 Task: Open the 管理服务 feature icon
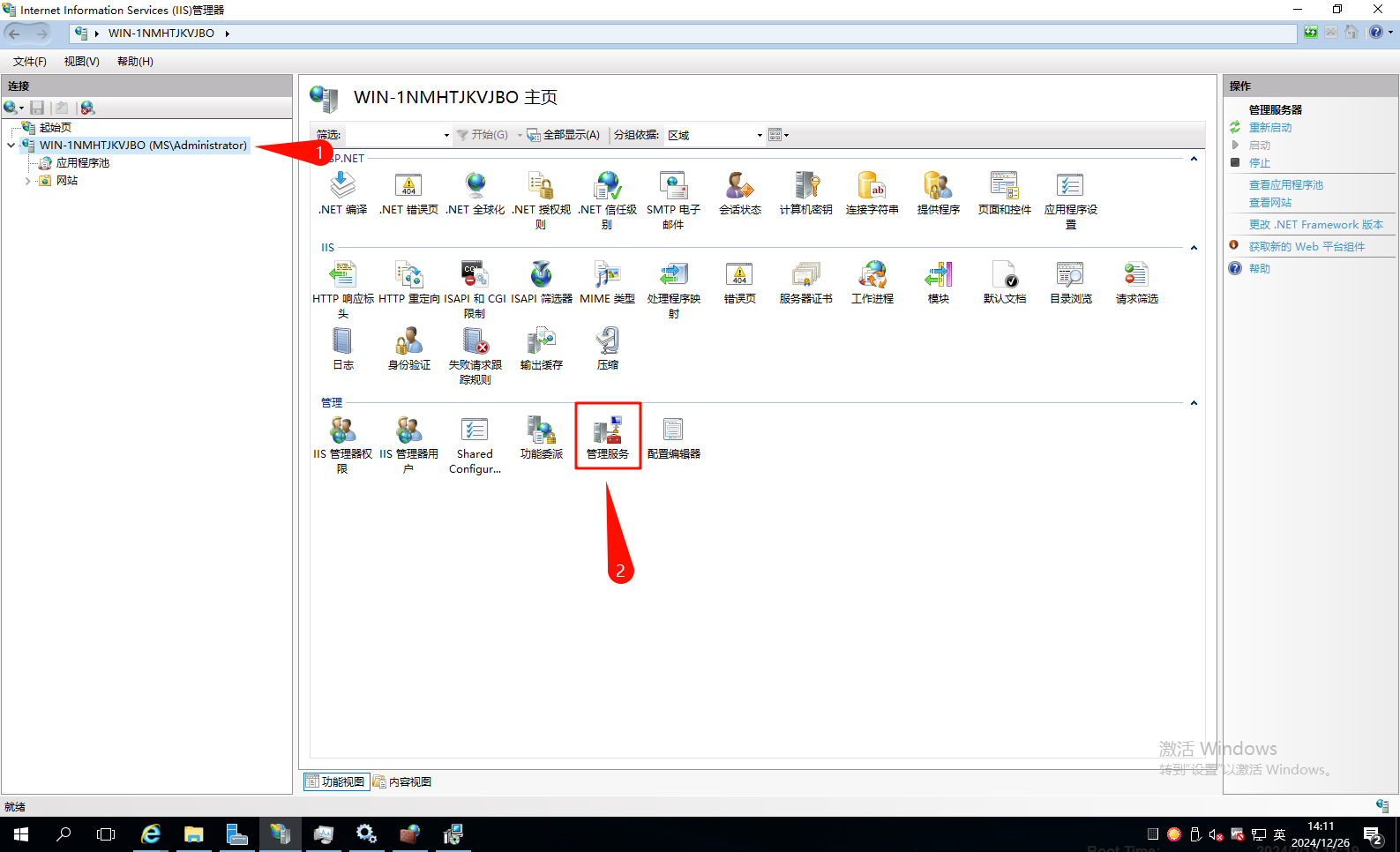[608, 437]
